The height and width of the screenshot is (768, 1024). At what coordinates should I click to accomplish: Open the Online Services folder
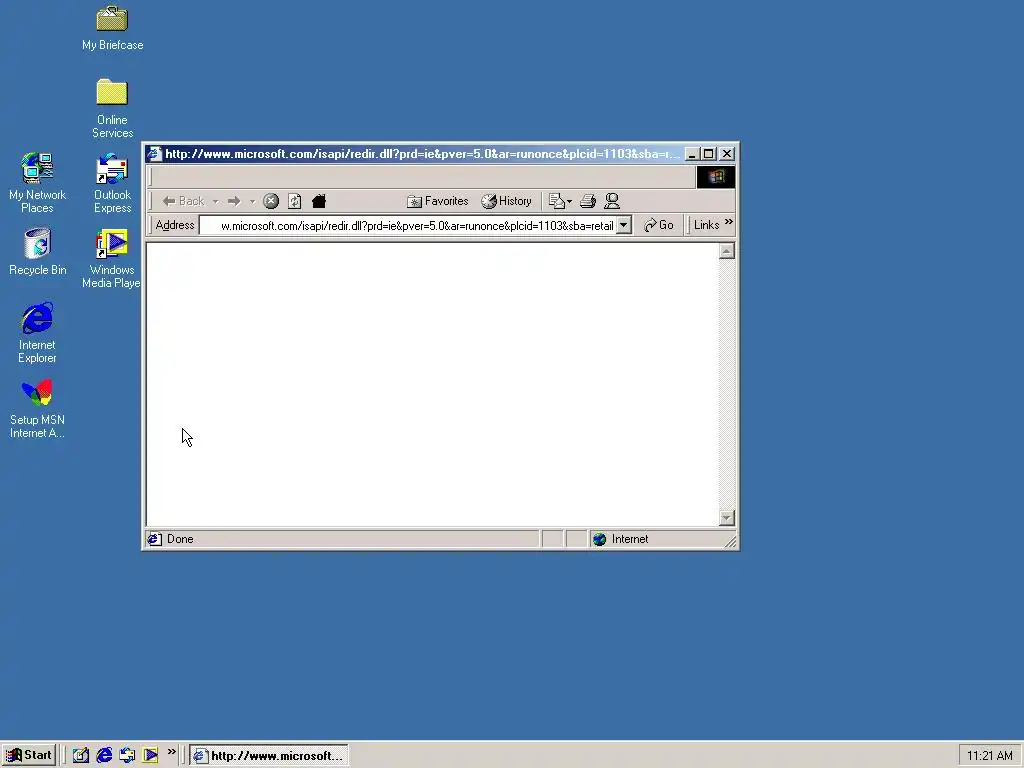(112, 108)
